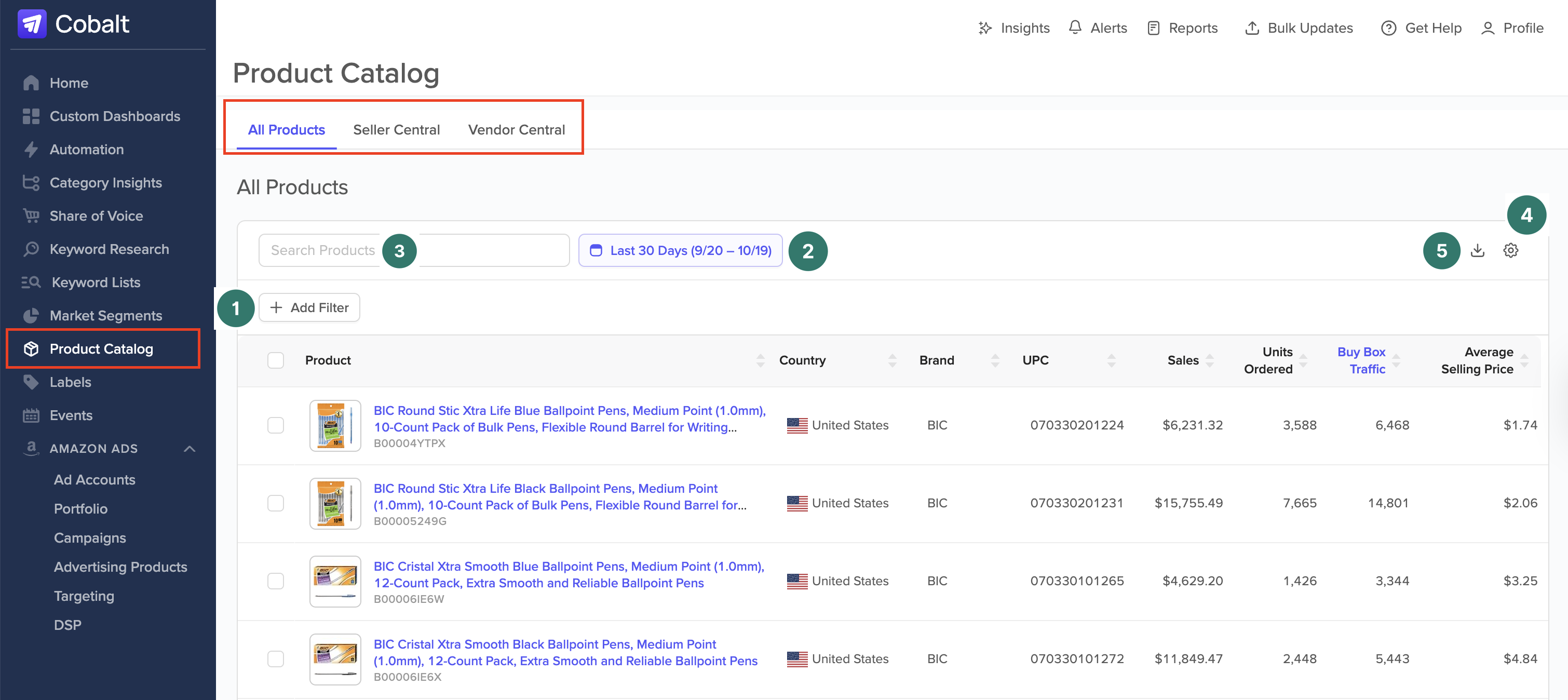Collapse the Amazon Ads section chevron

point(190,449)
